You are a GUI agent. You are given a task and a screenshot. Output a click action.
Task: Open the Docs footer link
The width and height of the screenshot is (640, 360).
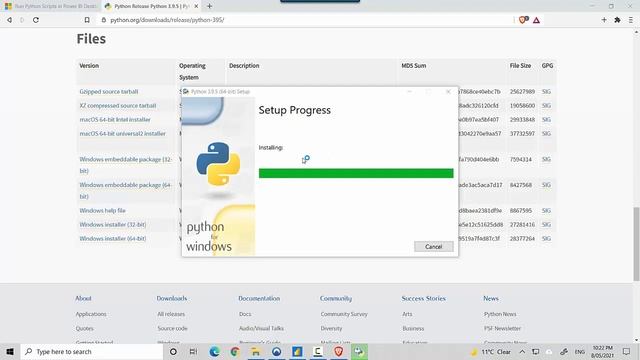coord(245,314)
